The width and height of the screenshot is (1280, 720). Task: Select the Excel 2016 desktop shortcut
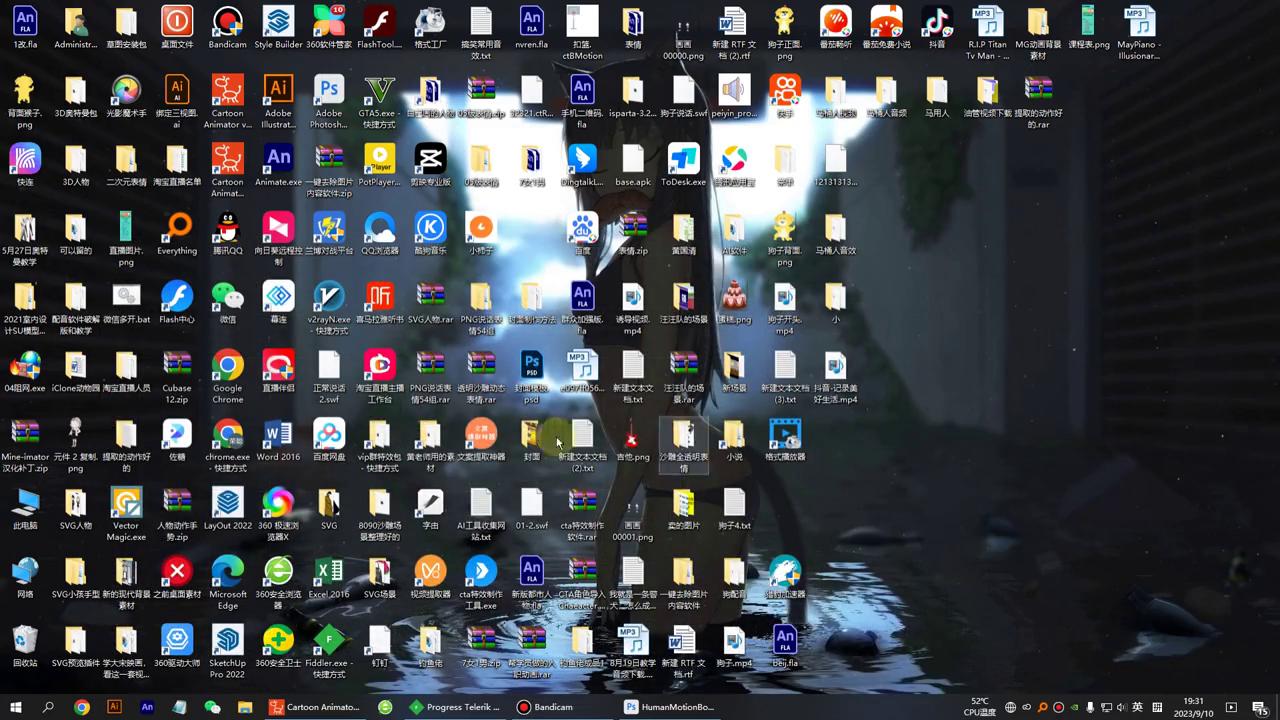pos(329,571)
